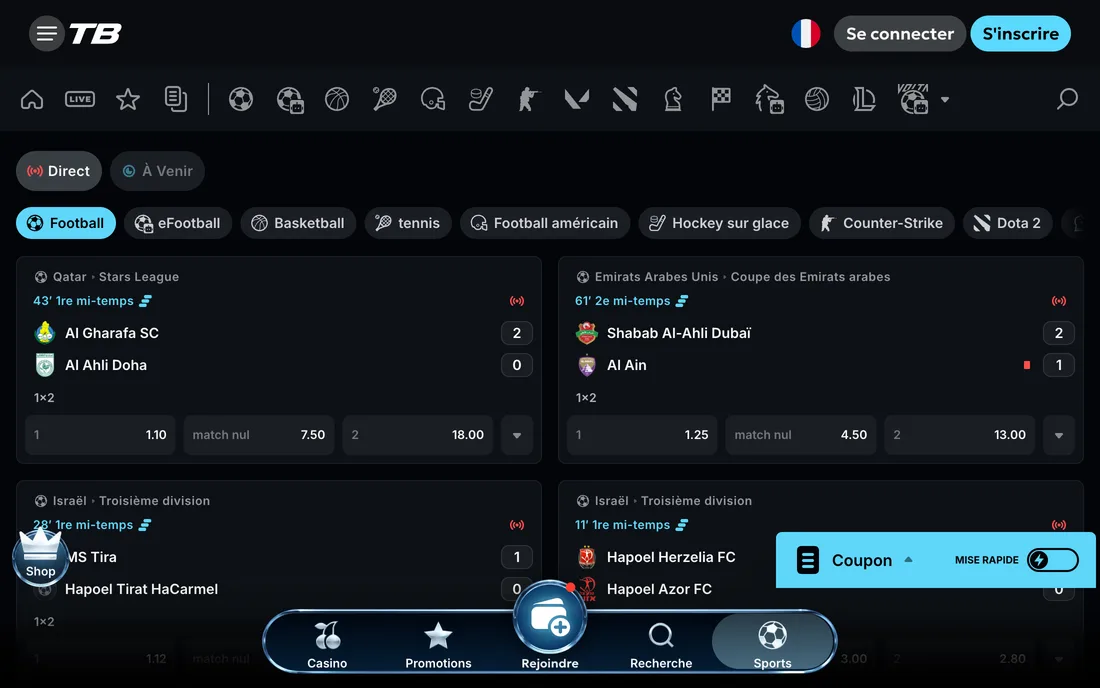This screenshot has height=688, width=1100.
Task: Expand more sports dropdown arrow
Action: click(x=945, y=100)
